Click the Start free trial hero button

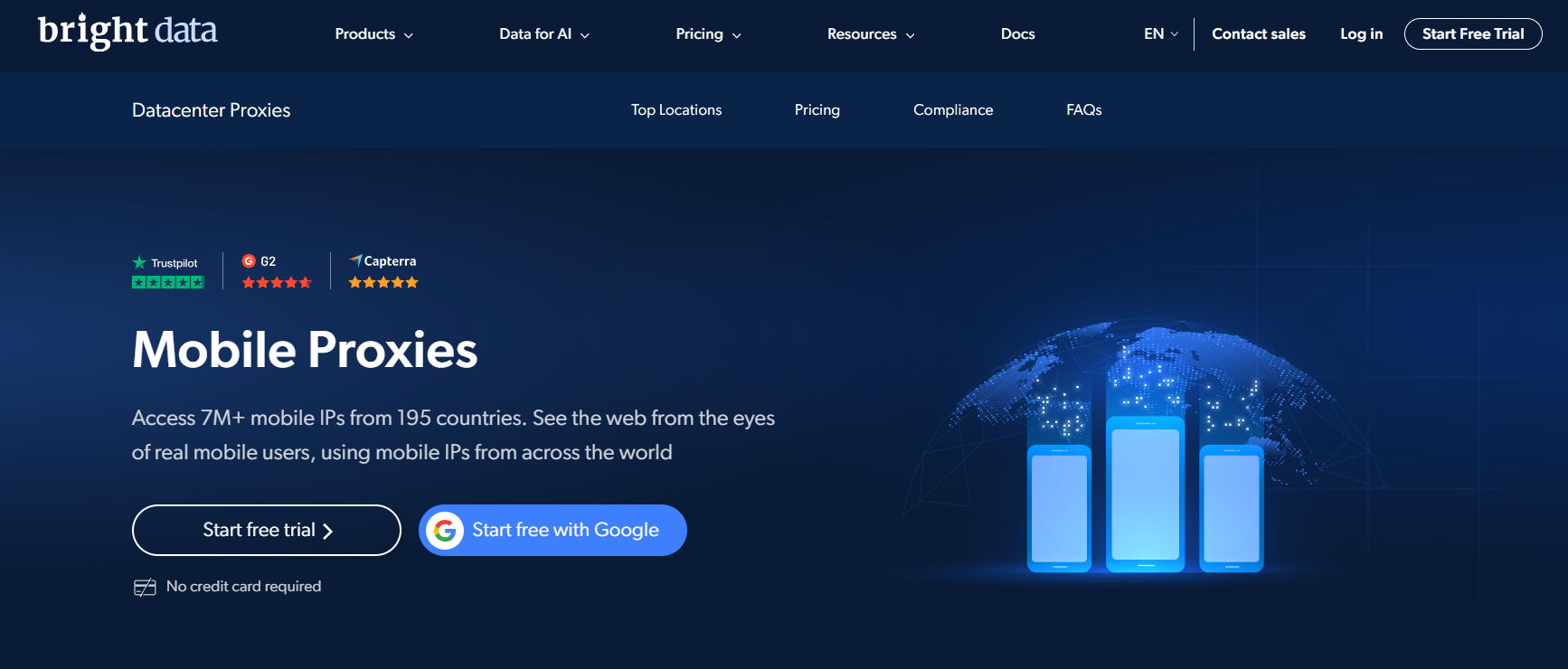pos(267,531)
